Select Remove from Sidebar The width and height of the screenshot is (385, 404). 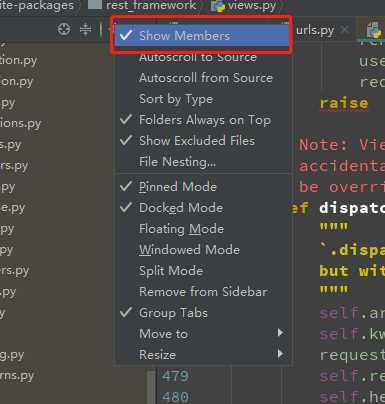point(203,292)
